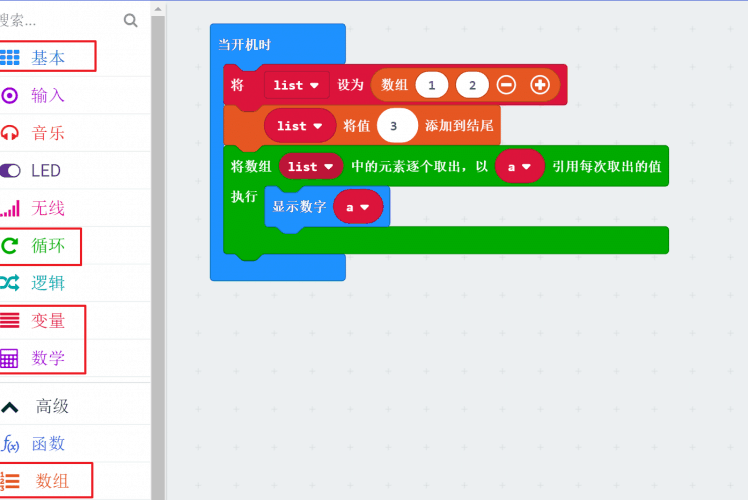Select the 循环 loop arrow icon

pos(10,245)
